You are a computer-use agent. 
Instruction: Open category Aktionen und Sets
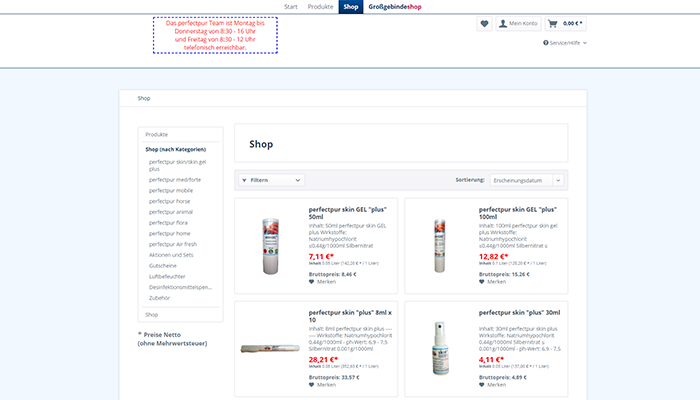pos(171,254)
